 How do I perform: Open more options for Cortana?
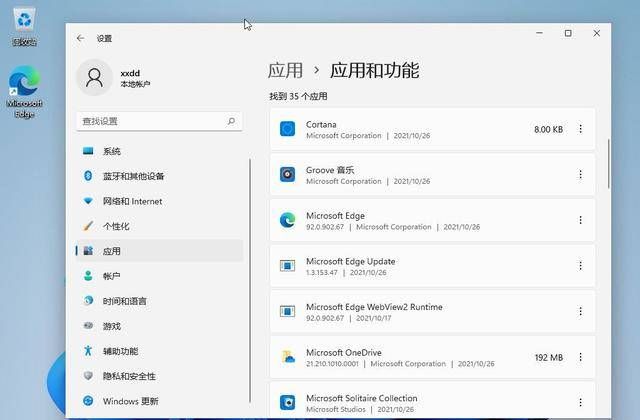(580, 129)
